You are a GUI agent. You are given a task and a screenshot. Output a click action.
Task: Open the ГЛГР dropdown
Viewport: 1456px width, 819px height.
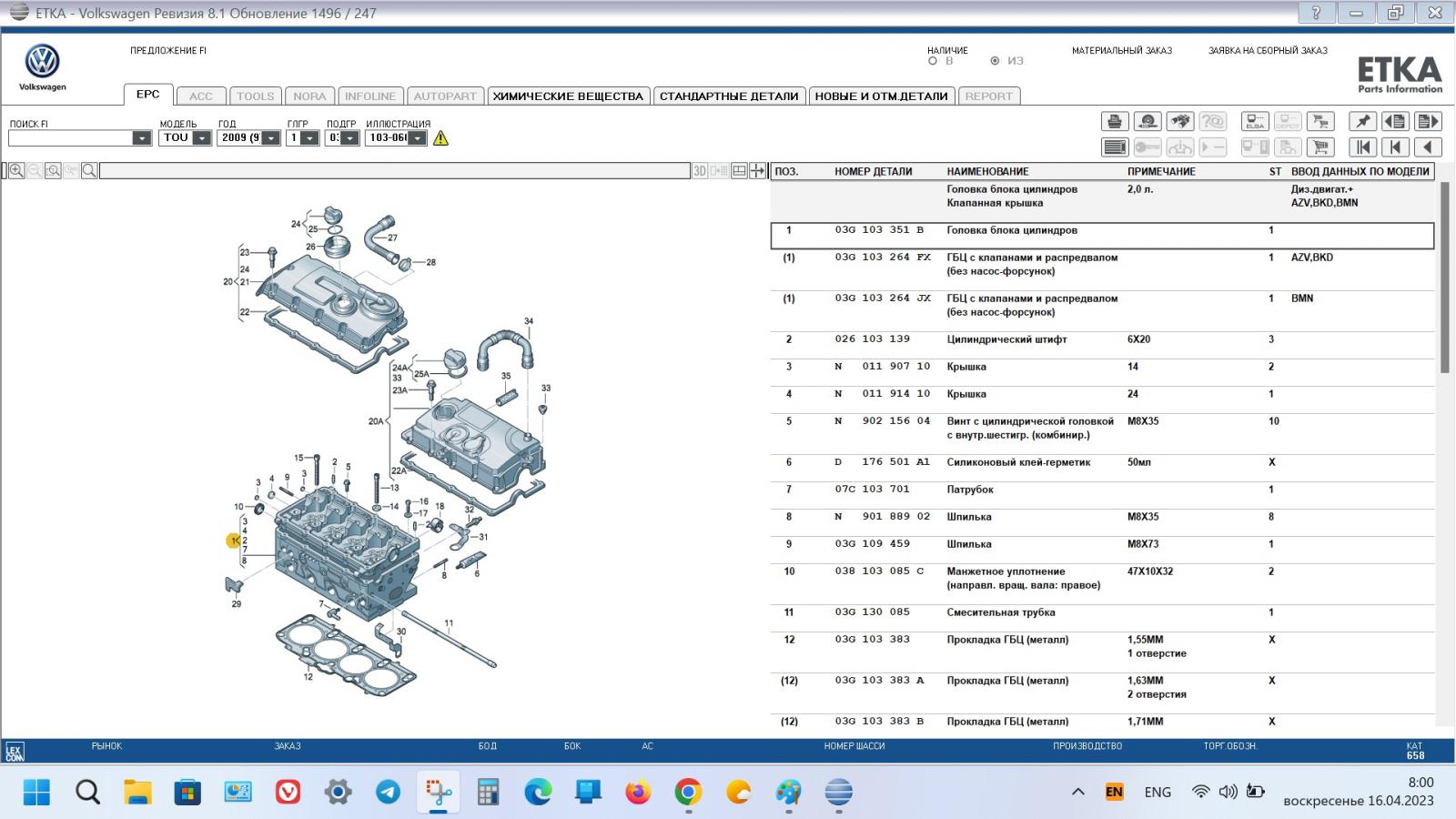point(309,138)
